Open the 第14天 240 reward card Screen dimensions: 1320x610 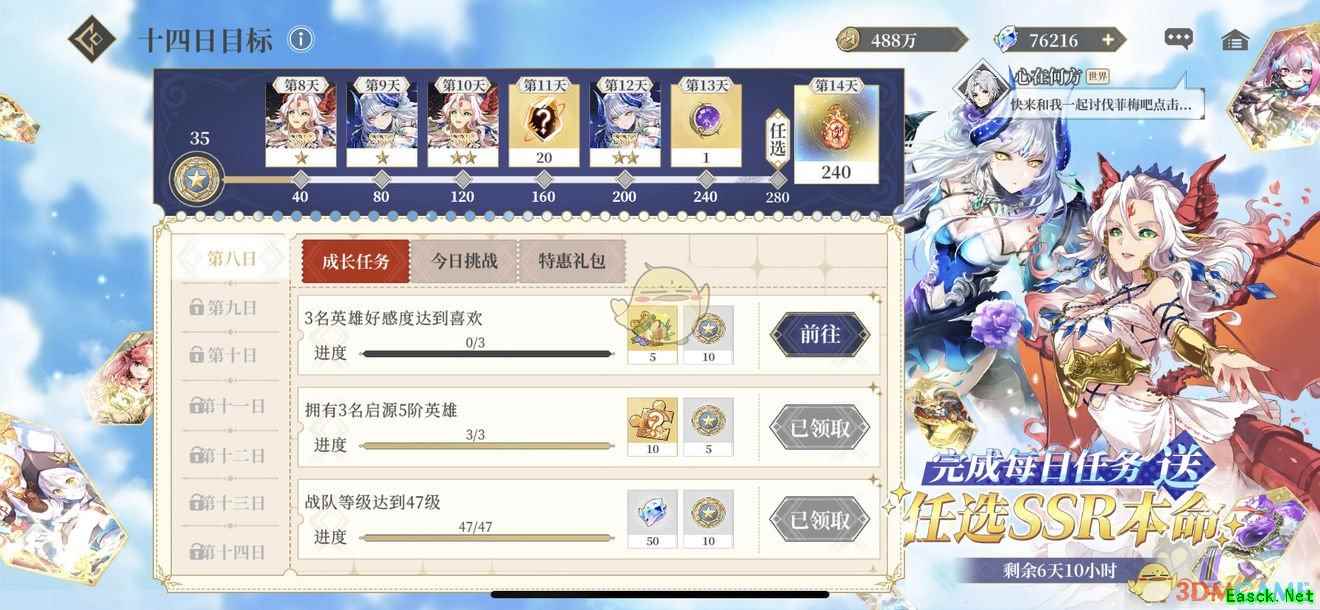(836, 130)
